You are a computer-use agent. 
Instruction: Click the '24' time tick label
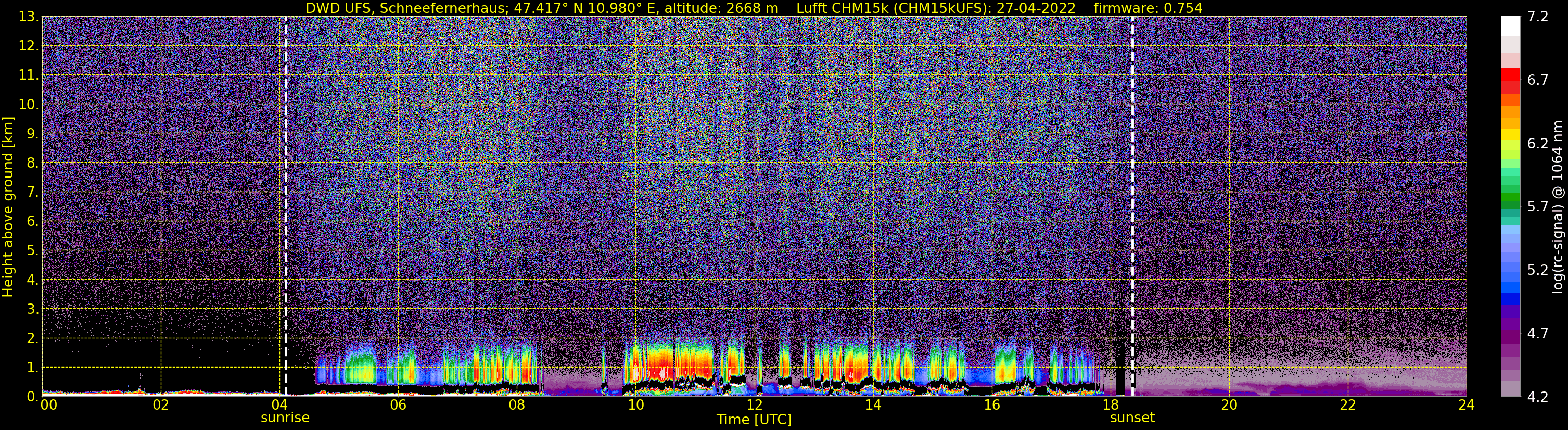point(1467,405)
